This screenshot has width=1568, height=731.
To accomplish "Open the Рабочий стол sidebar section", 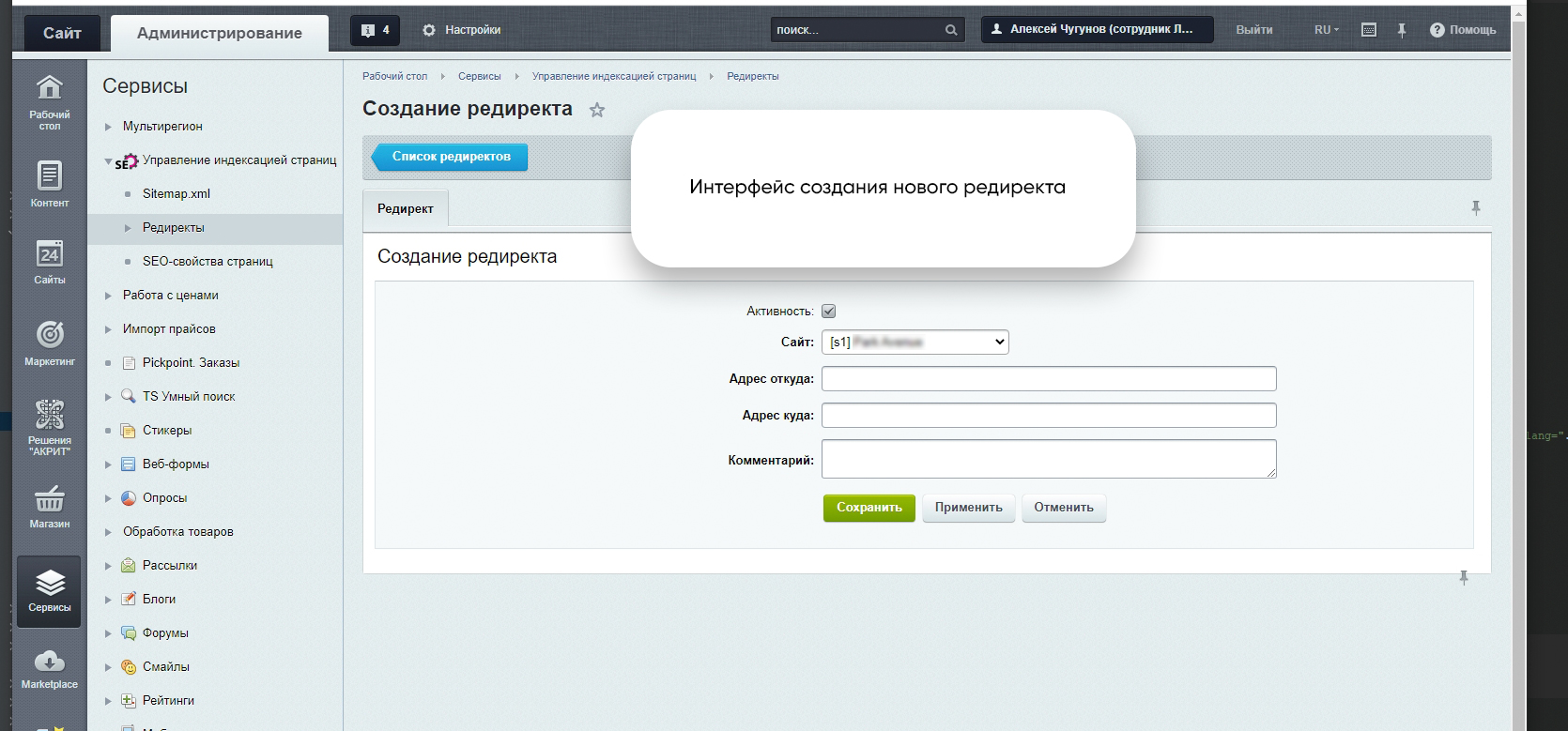I will pyautogui.click(x=49, y=102).
